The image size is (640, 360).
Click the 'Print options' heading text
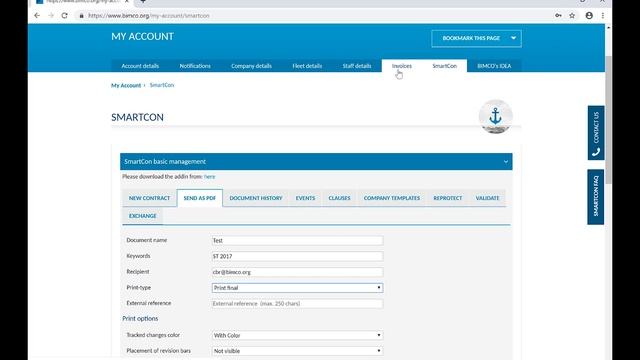140,318
